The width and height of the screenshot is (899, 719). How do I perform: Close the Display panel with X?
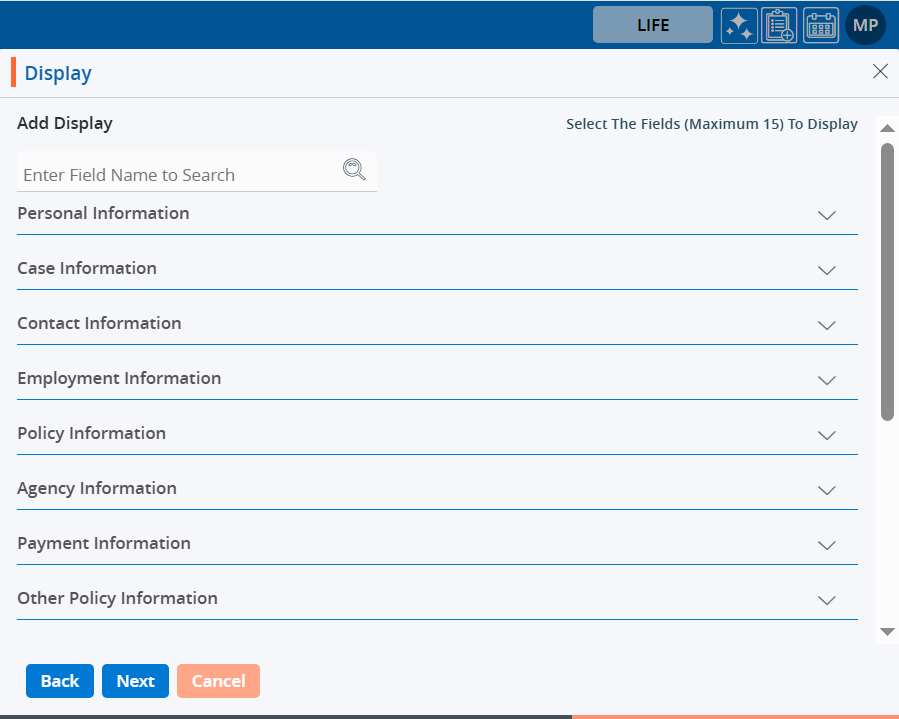click(x=880, y=71)
